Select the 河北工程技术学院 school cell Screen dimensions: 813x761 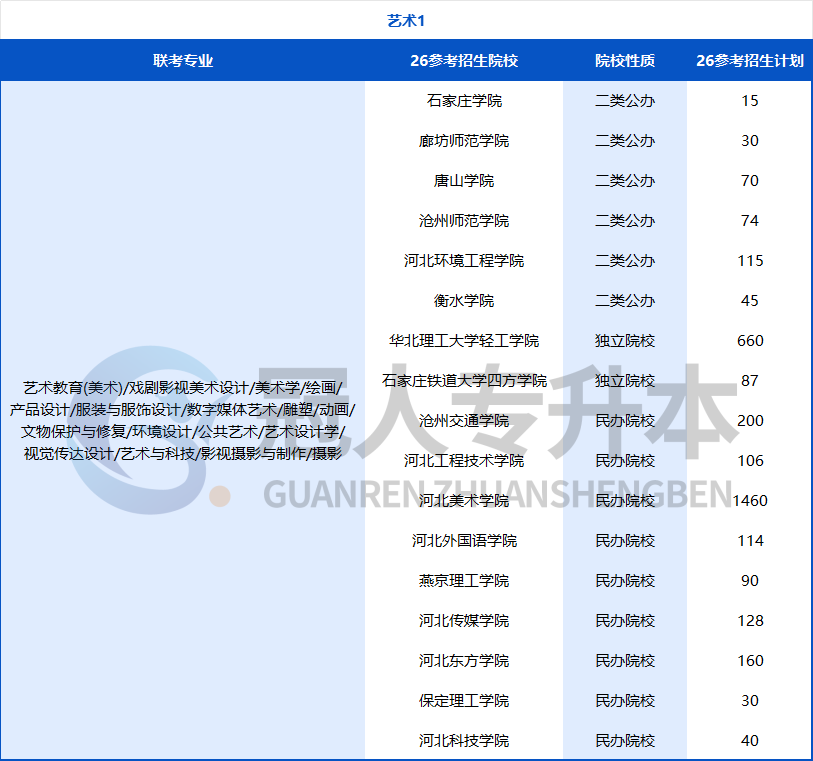tap(464, 460)
